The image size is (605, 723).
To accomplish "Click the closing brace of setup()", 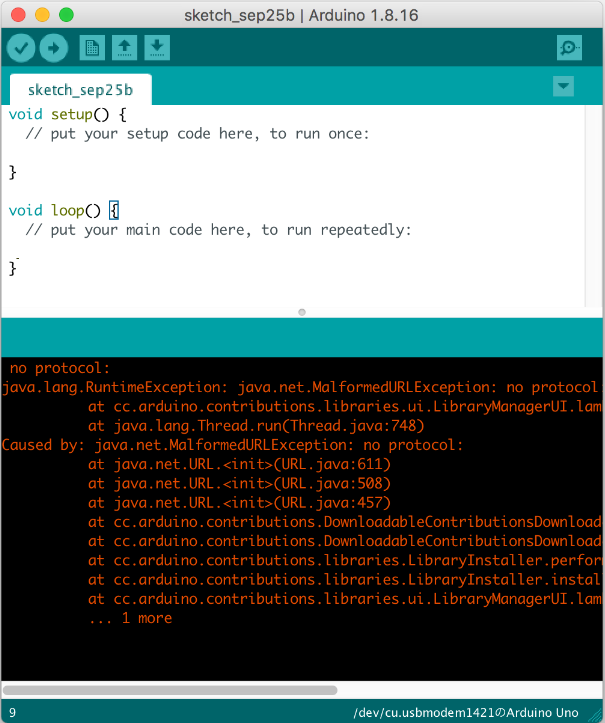I will tap(12, 172).
